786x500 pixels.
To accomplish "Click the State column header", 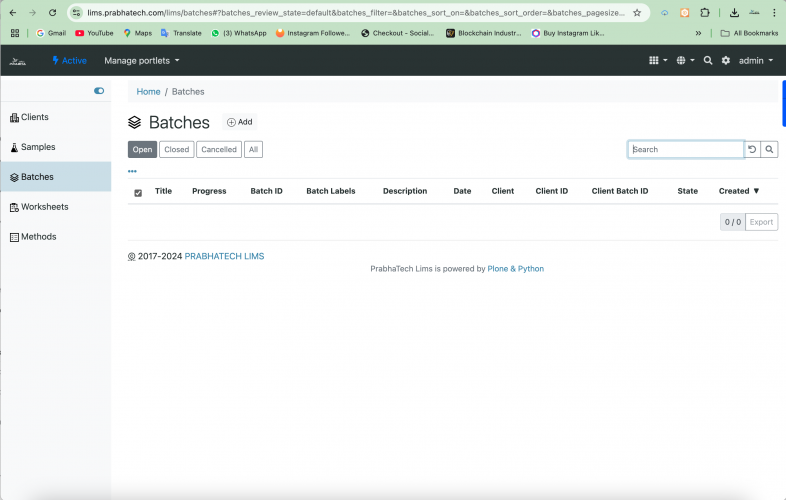I will pyautogui.click(x=687, y=191).
